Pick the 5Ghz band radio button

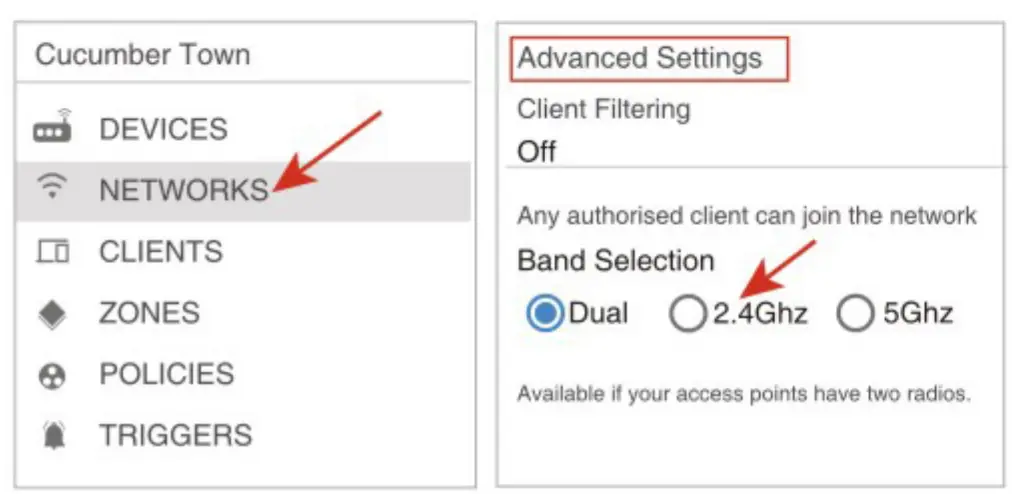(x=855, y=314)
